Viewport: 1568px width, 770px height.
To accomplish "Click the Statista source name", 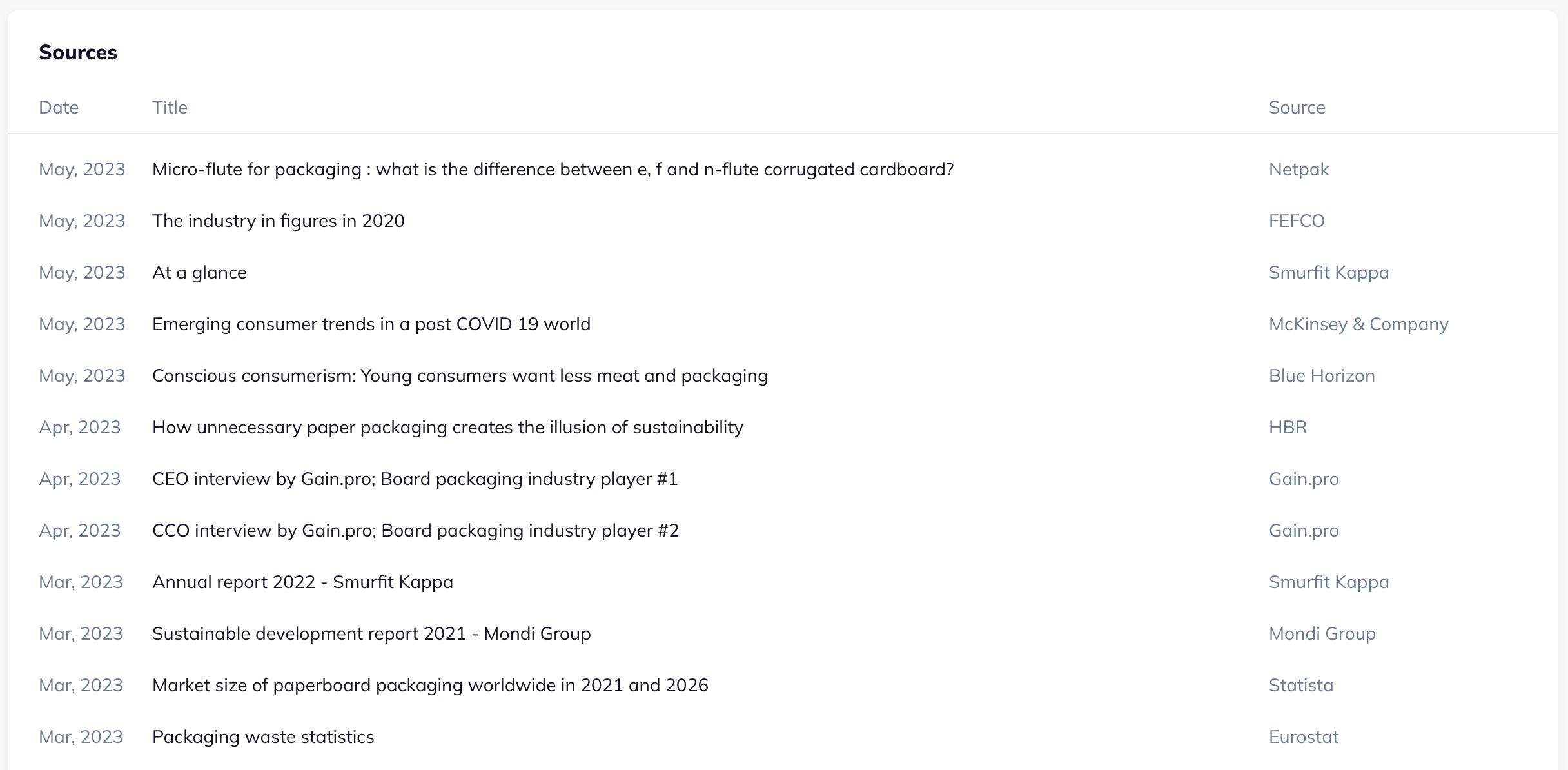I will click(x=1300, y=686).
